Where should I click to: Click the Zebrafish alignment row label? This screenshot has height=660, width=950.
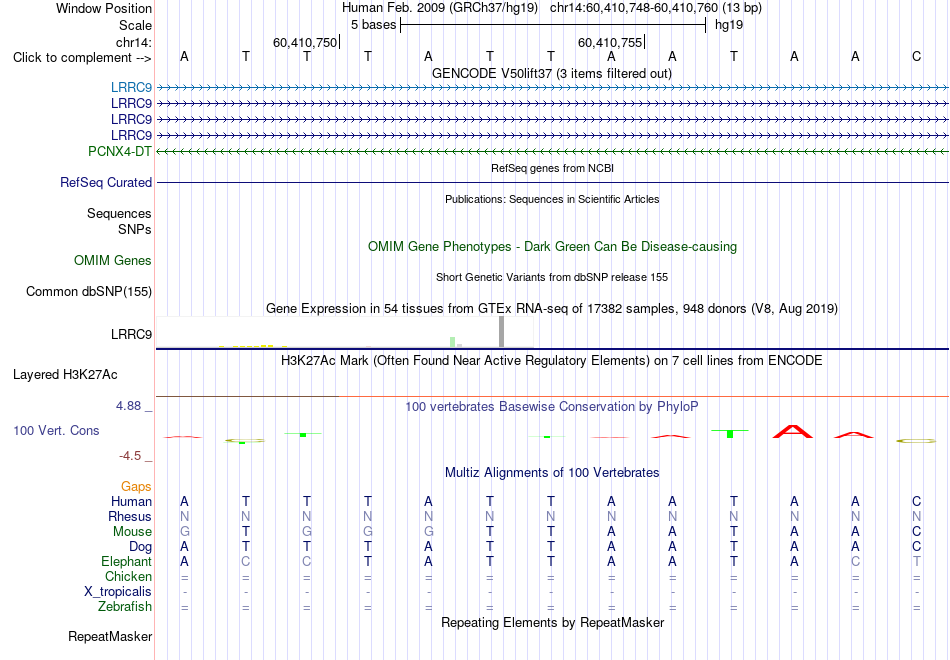click(x=125, y=607)
